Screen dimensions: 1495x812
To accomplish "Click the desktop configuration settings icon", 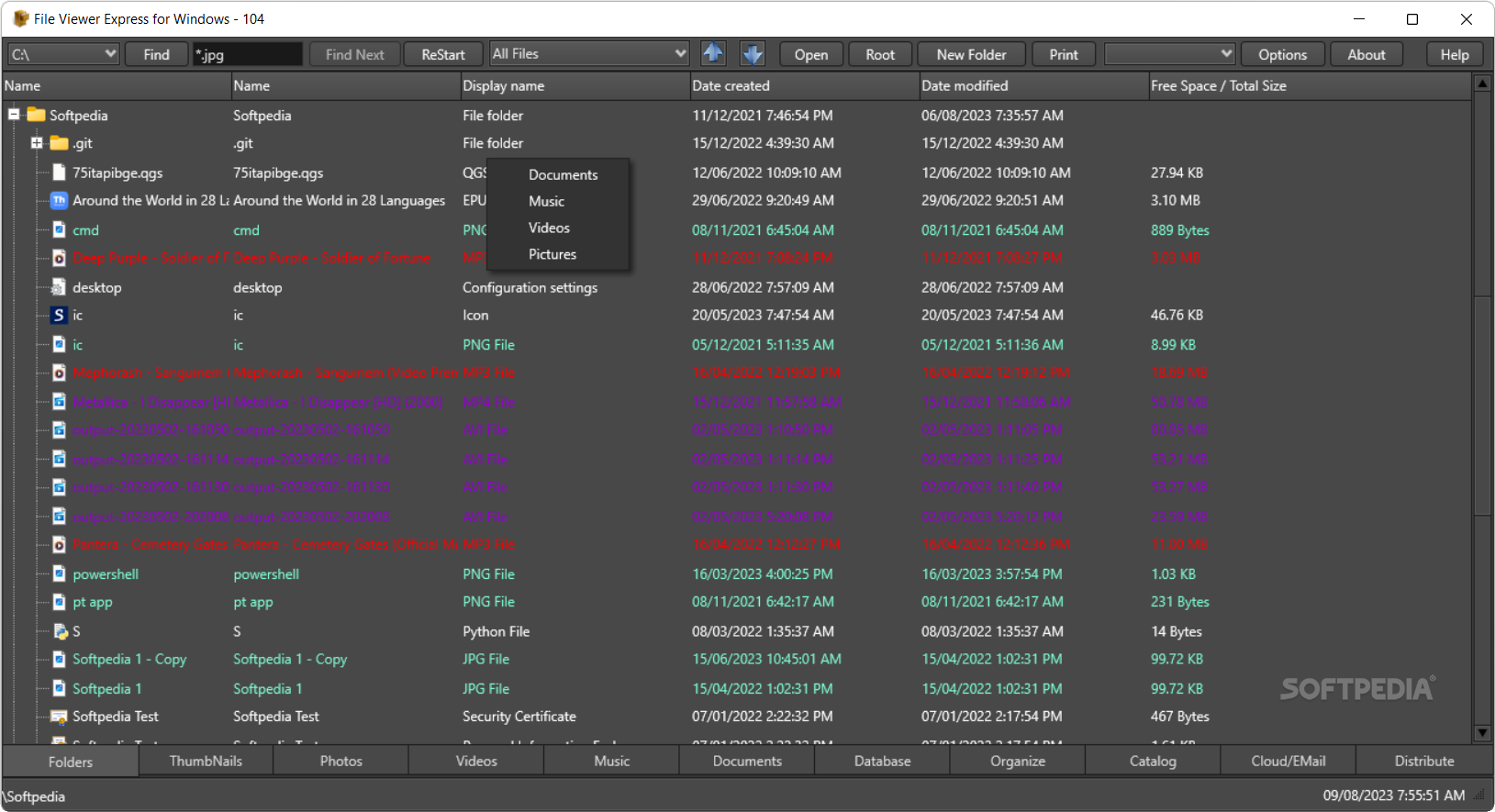I will pos(60,287).
